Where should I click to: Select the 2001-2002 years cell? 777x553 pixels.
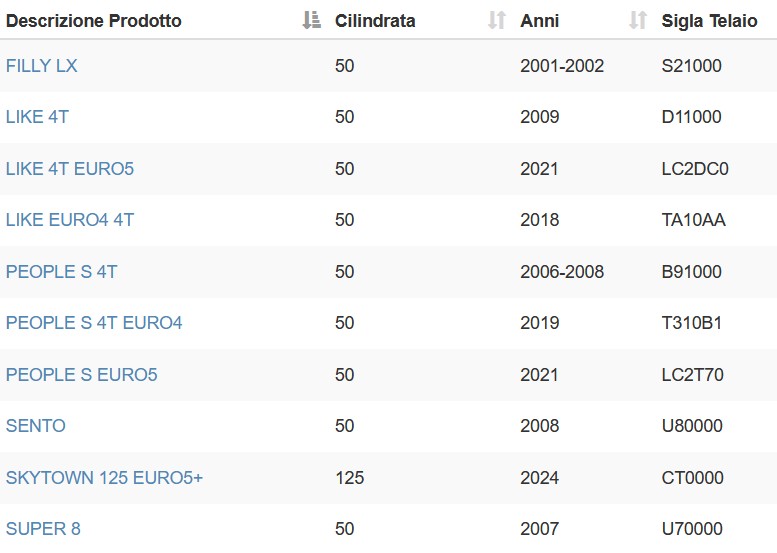(x=562, y=66)
